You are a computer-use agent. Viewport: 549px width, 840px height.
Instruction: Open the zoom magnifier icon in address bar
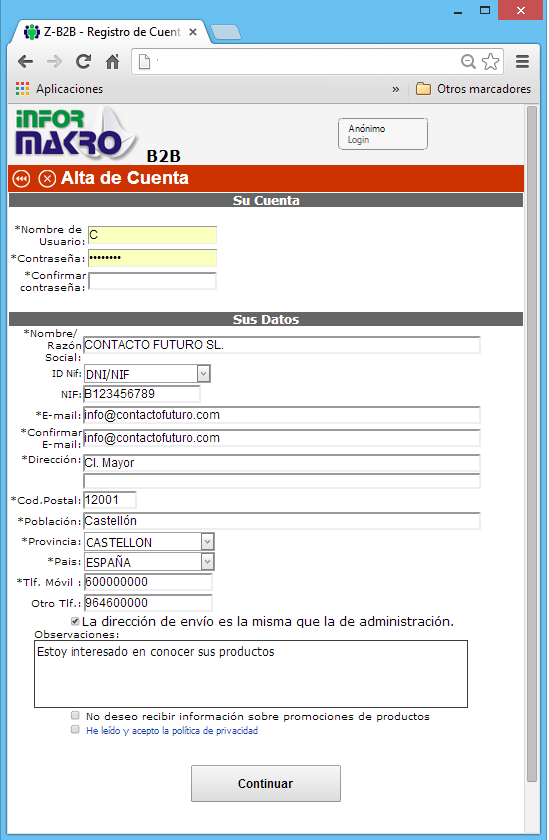468,62
